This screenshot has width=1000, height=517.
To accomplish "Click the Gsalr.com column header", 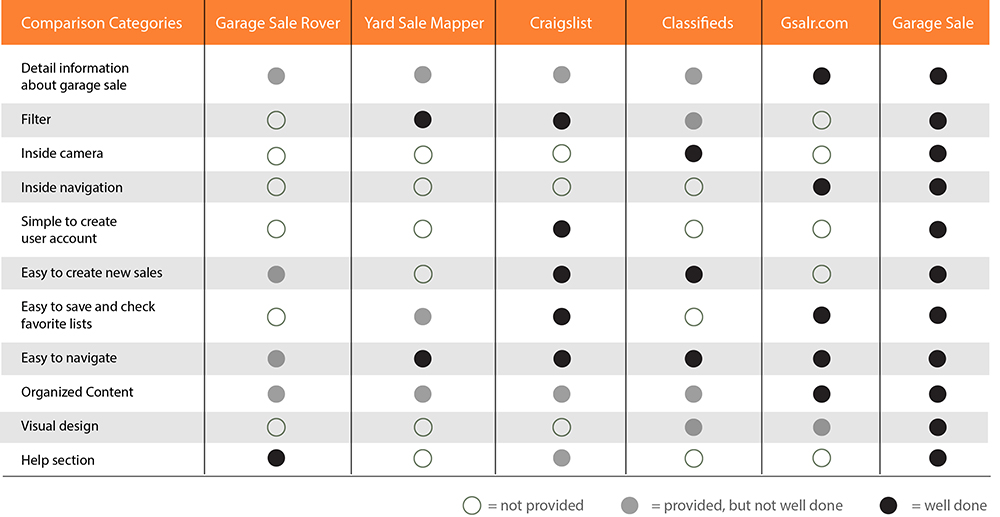I will pos(821,23).
